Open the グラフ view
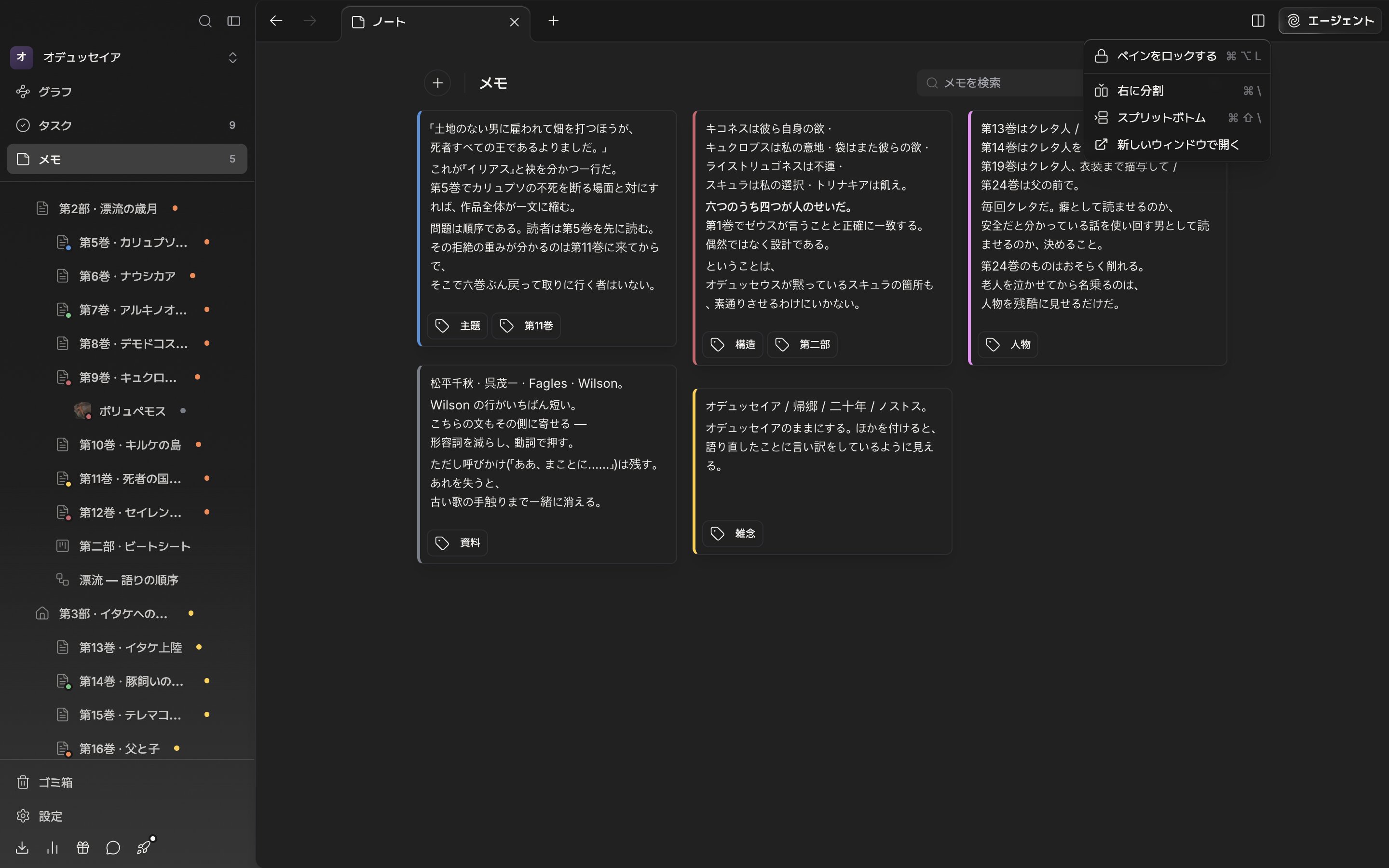This screenshot has width=1389, height=868. (x=127, y=92)
